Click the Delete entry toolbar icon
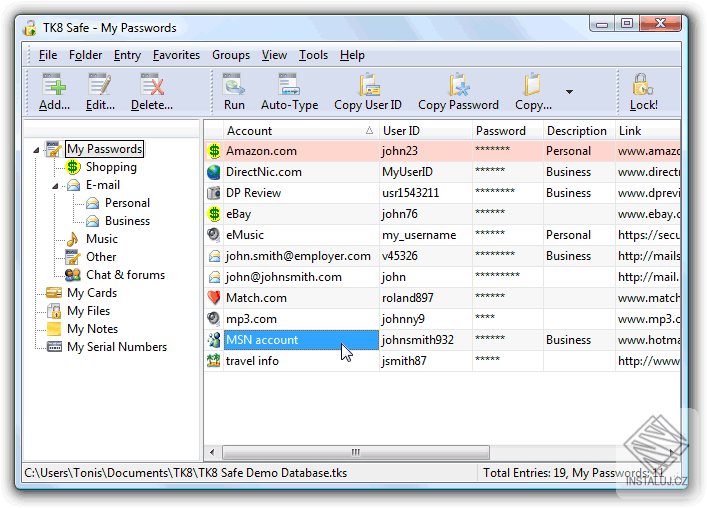This screenshot has height=508, width=707. [x=152, y=84]
